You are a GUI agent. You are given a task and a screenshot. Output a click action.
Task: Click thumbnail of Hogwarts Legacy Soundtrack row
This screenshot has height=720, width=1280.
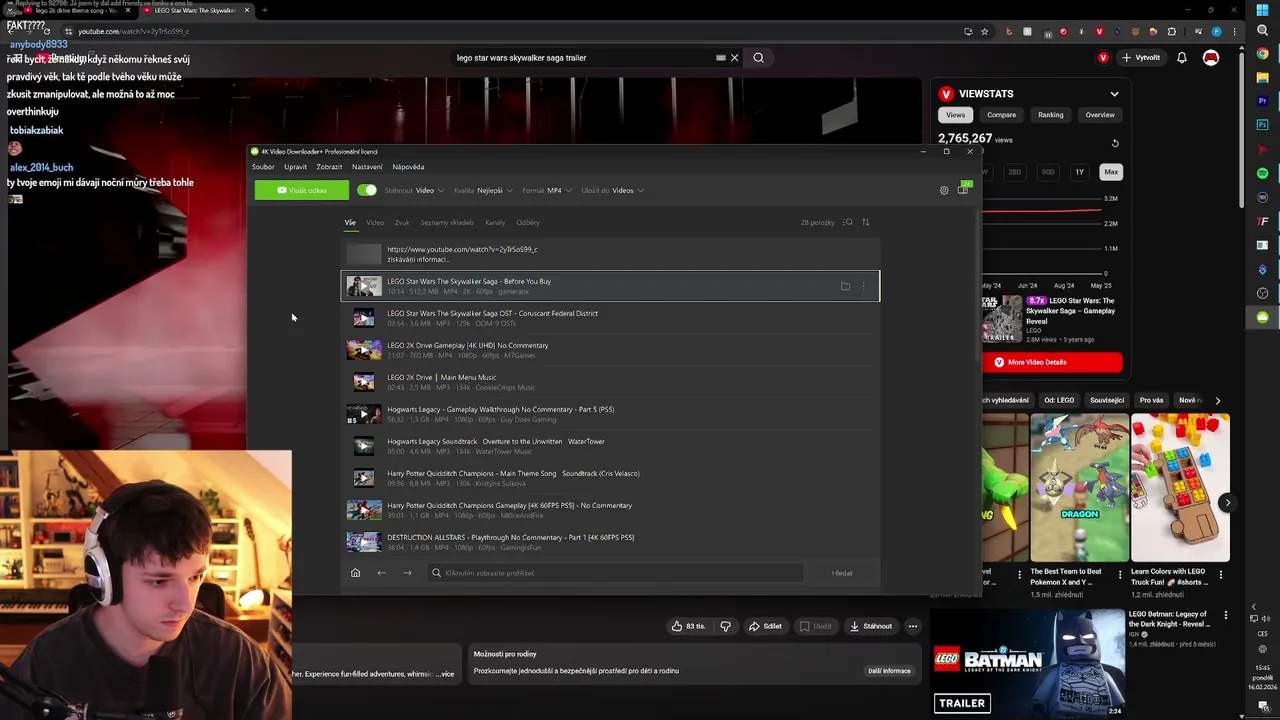click(x=364, y=446)
